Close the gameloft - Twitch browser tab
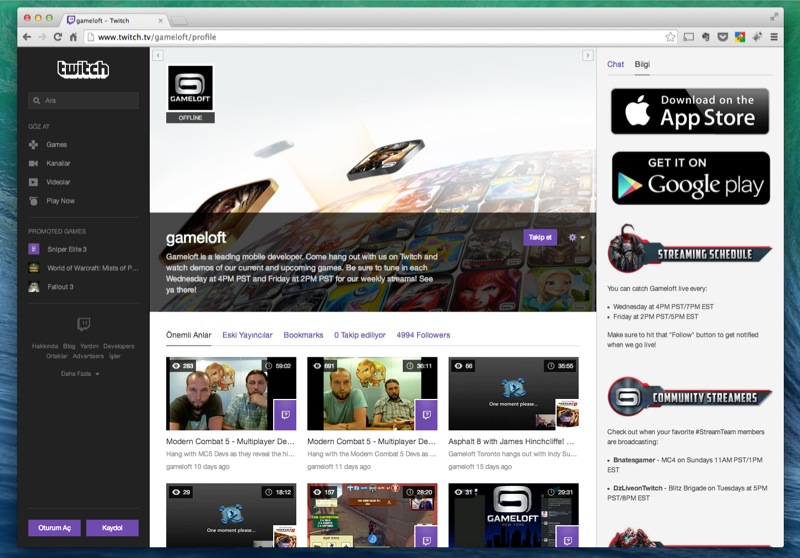The height and width of the screenshot is (558, 800). (x=160, y=20)
